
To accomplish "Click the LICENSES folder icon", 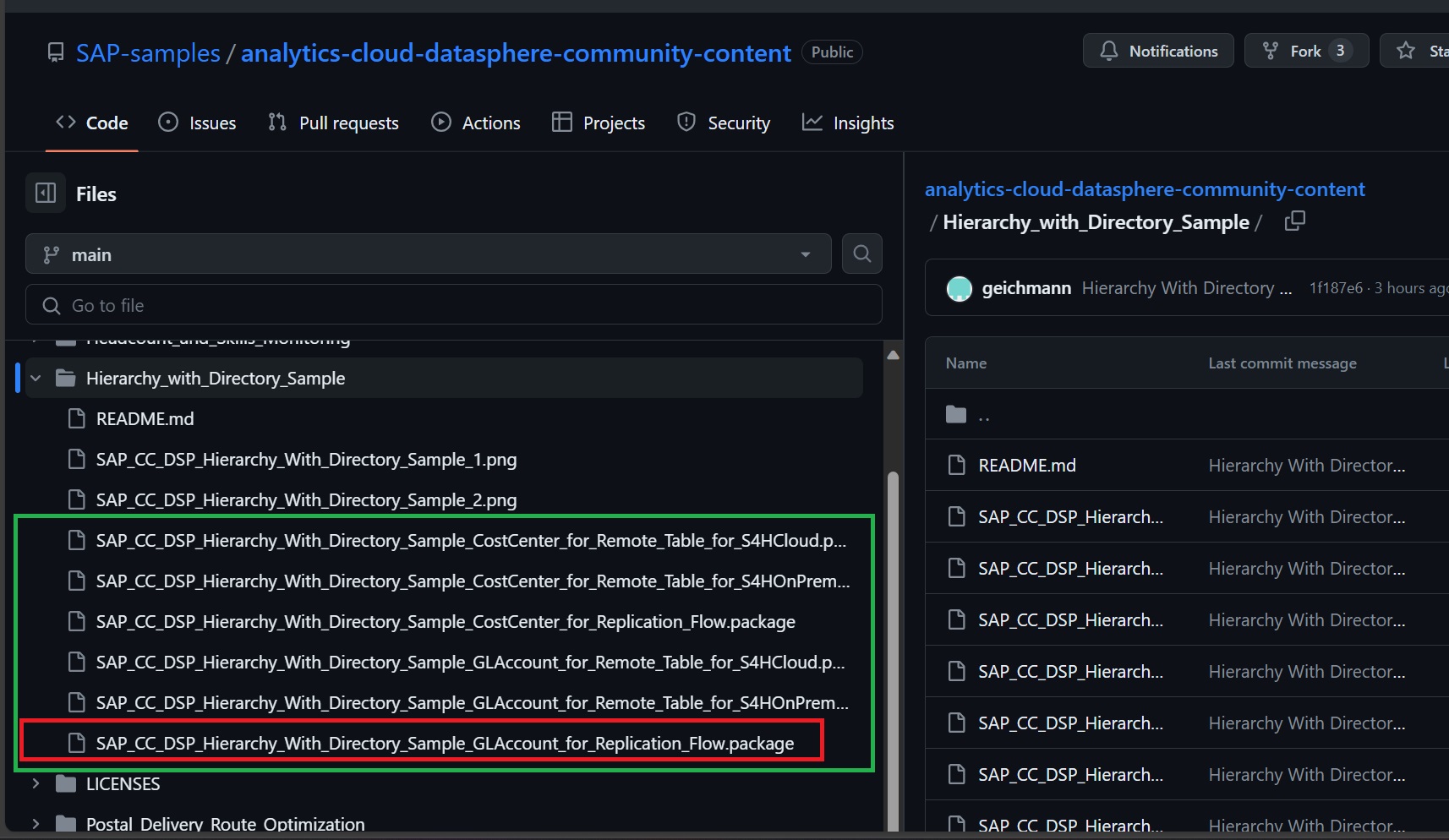I will [x=65, y=783].
